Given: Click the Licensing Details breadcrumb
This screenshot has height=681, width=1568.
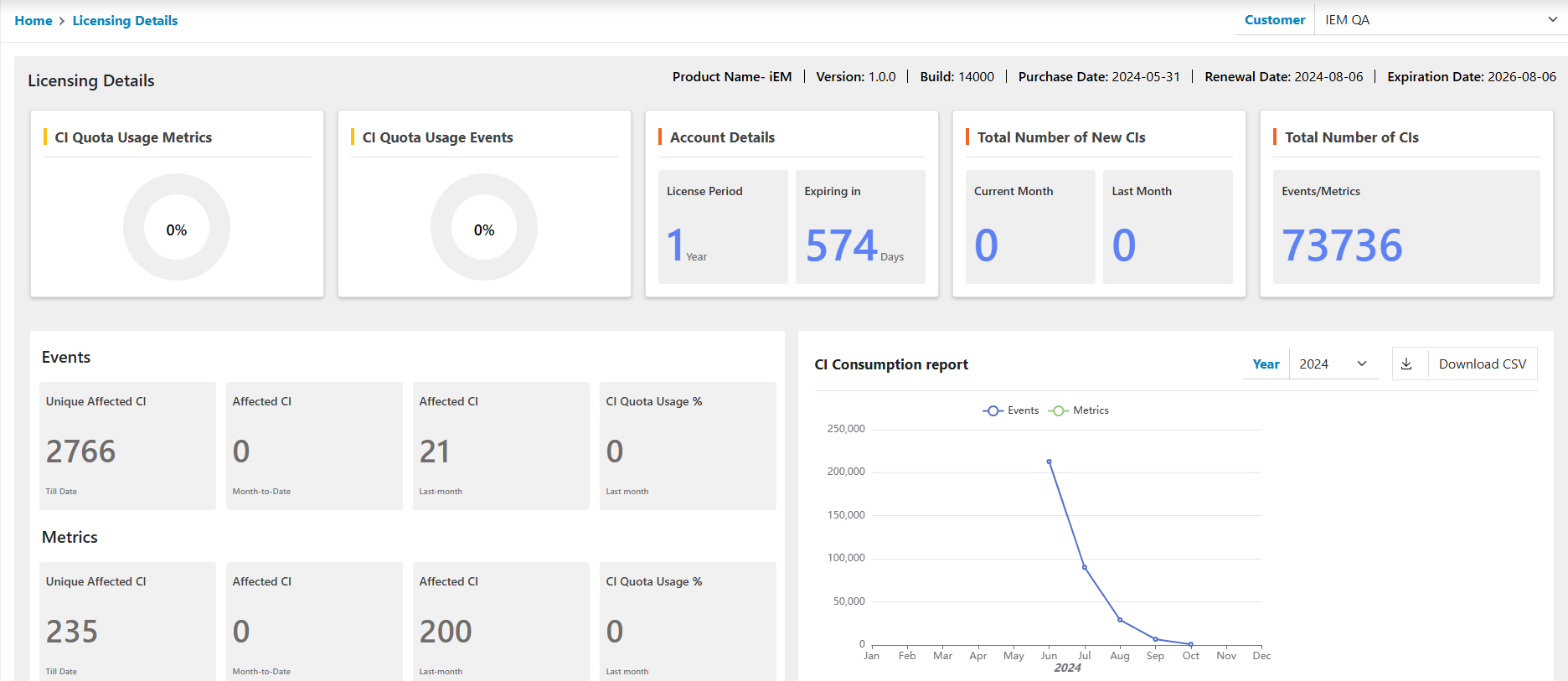Looking at the screenshot, I should 125,21.
